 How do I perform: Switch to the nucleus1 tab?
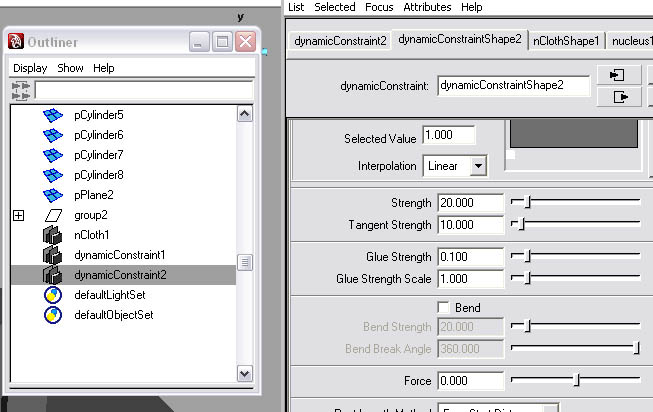tap(630, 41)
